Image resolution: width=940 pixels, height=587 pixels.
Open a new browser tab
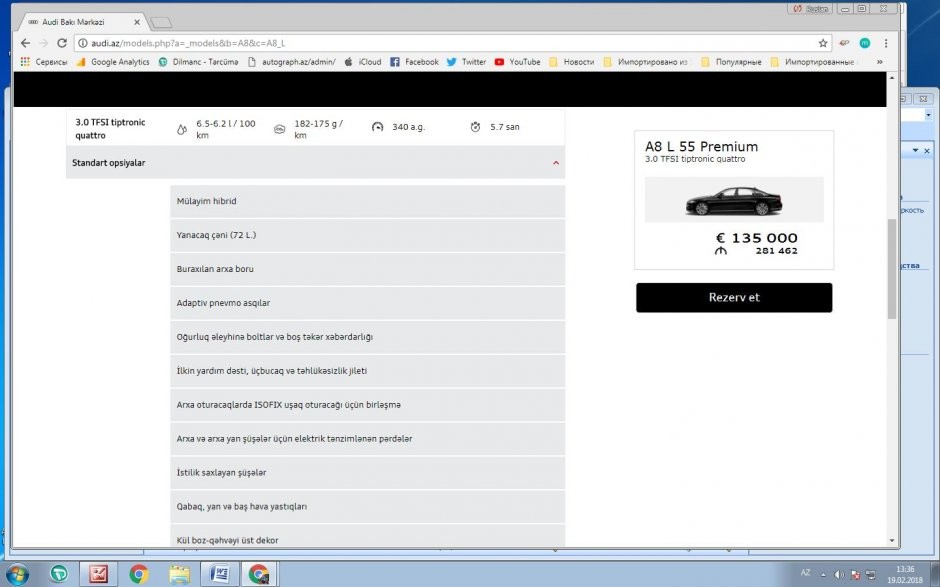click(161, 22)
